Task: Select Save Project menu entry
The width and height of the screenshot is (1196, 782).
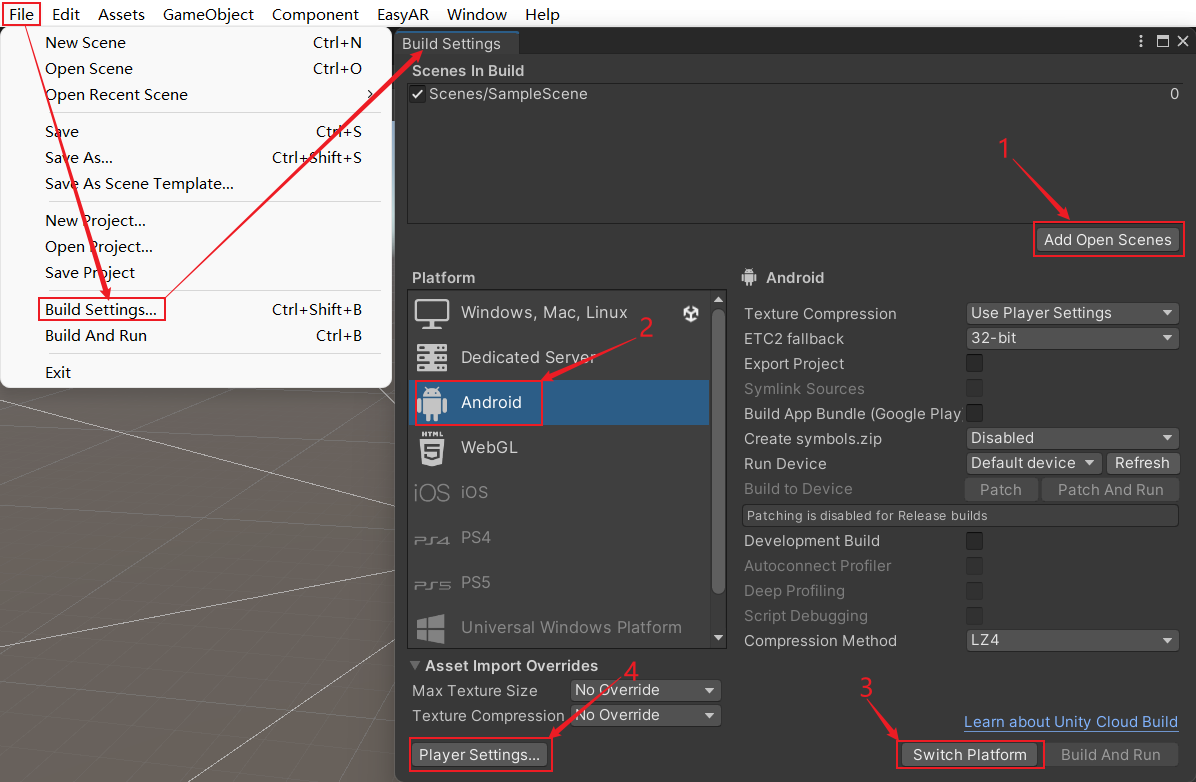Action: click(204, 273)
